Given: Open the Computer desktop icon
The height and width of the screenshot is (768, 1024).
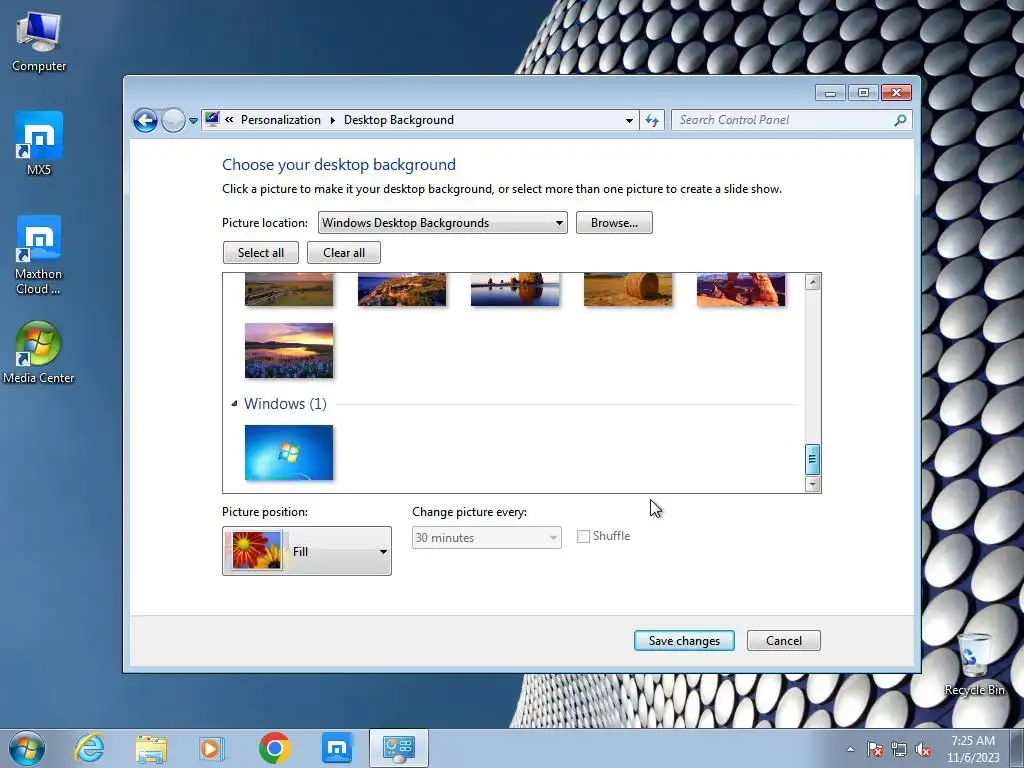Looking at the screenshot, I should [39, 42].
